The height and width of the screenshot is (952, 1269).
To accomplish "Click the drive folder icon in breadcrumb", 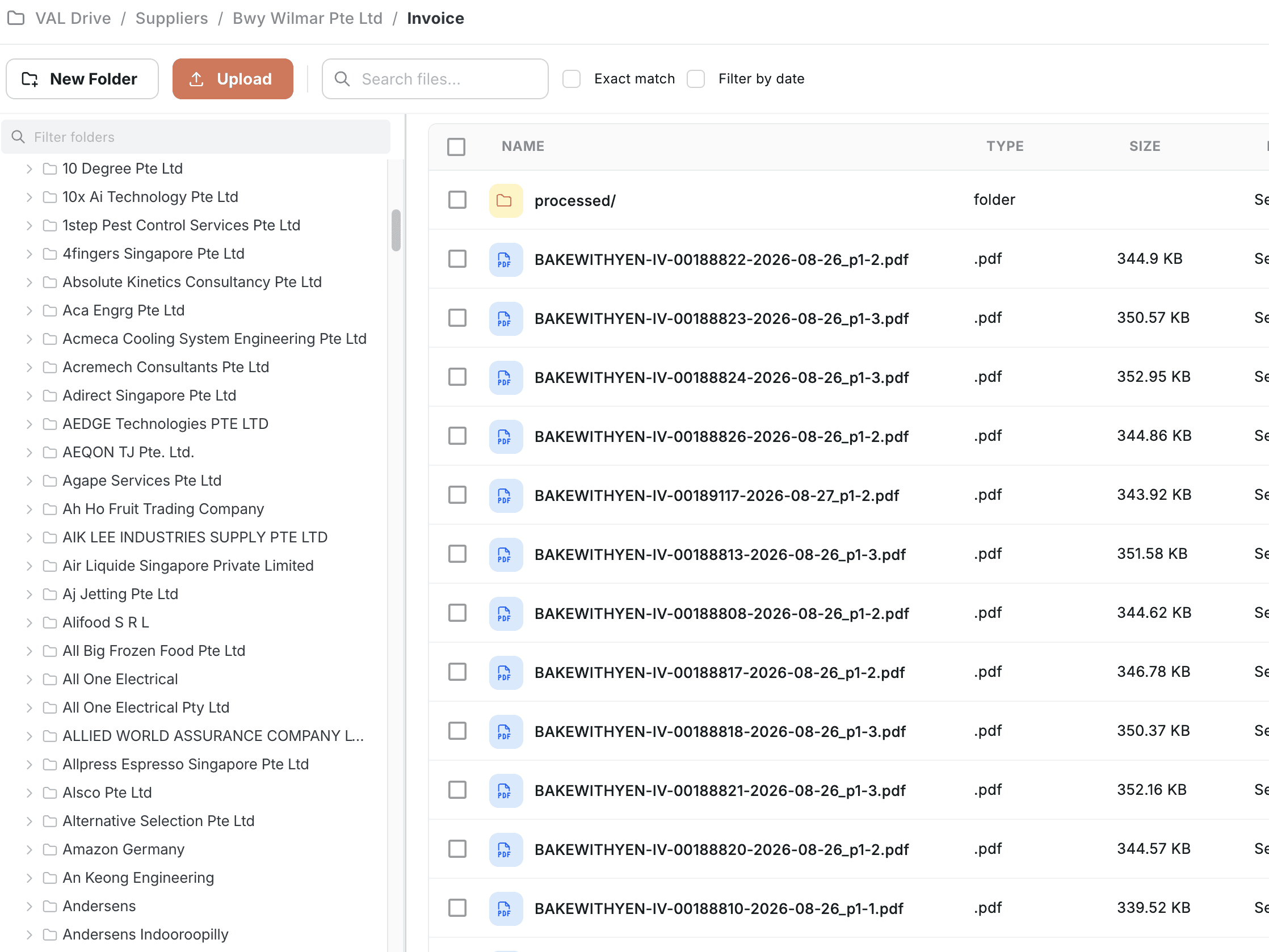I will (x=16, y=18).
